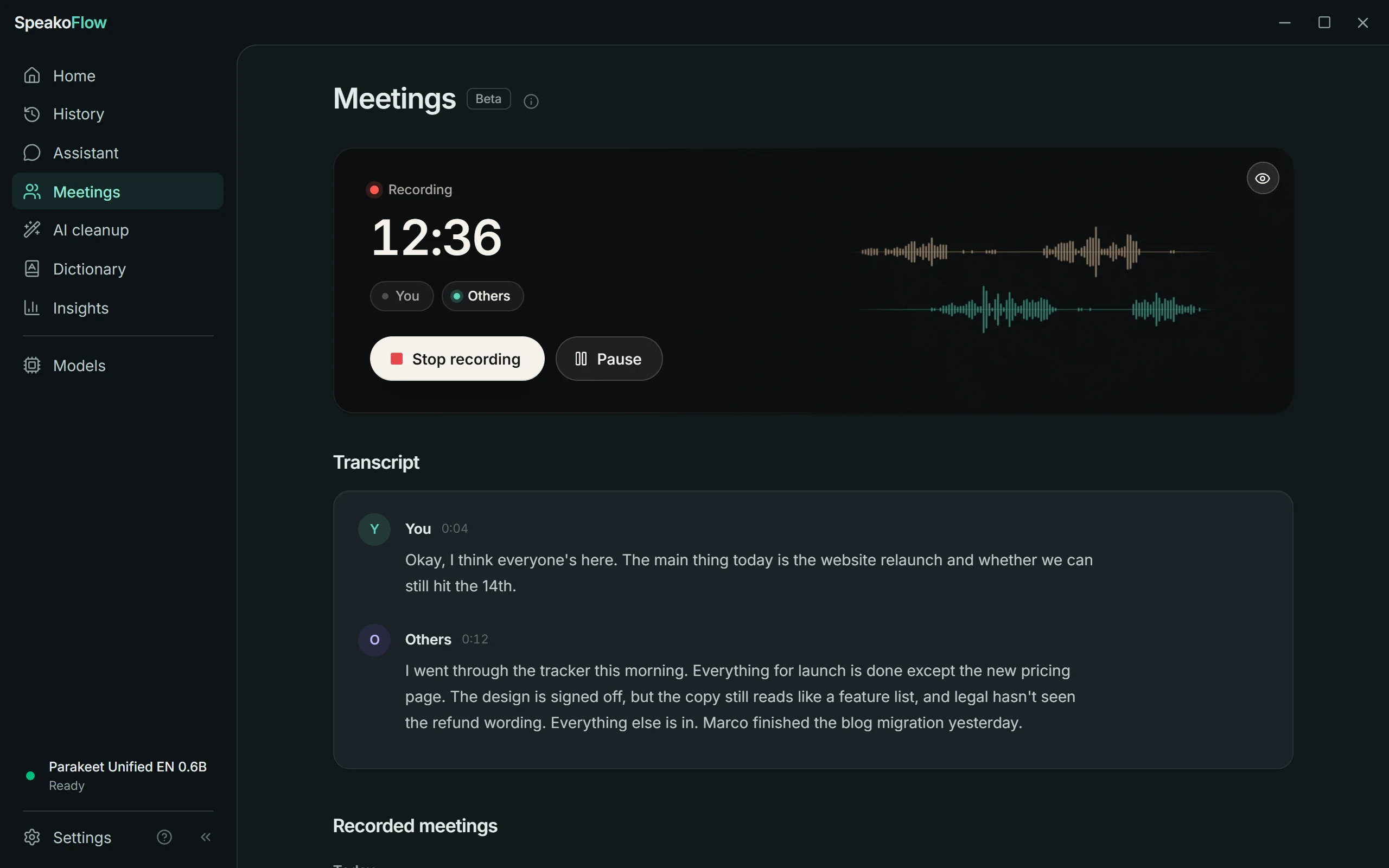Open the Settings gear icon
Image resolution: width=1389 pixels, height=868 pixels.
[x=32, y=837]
